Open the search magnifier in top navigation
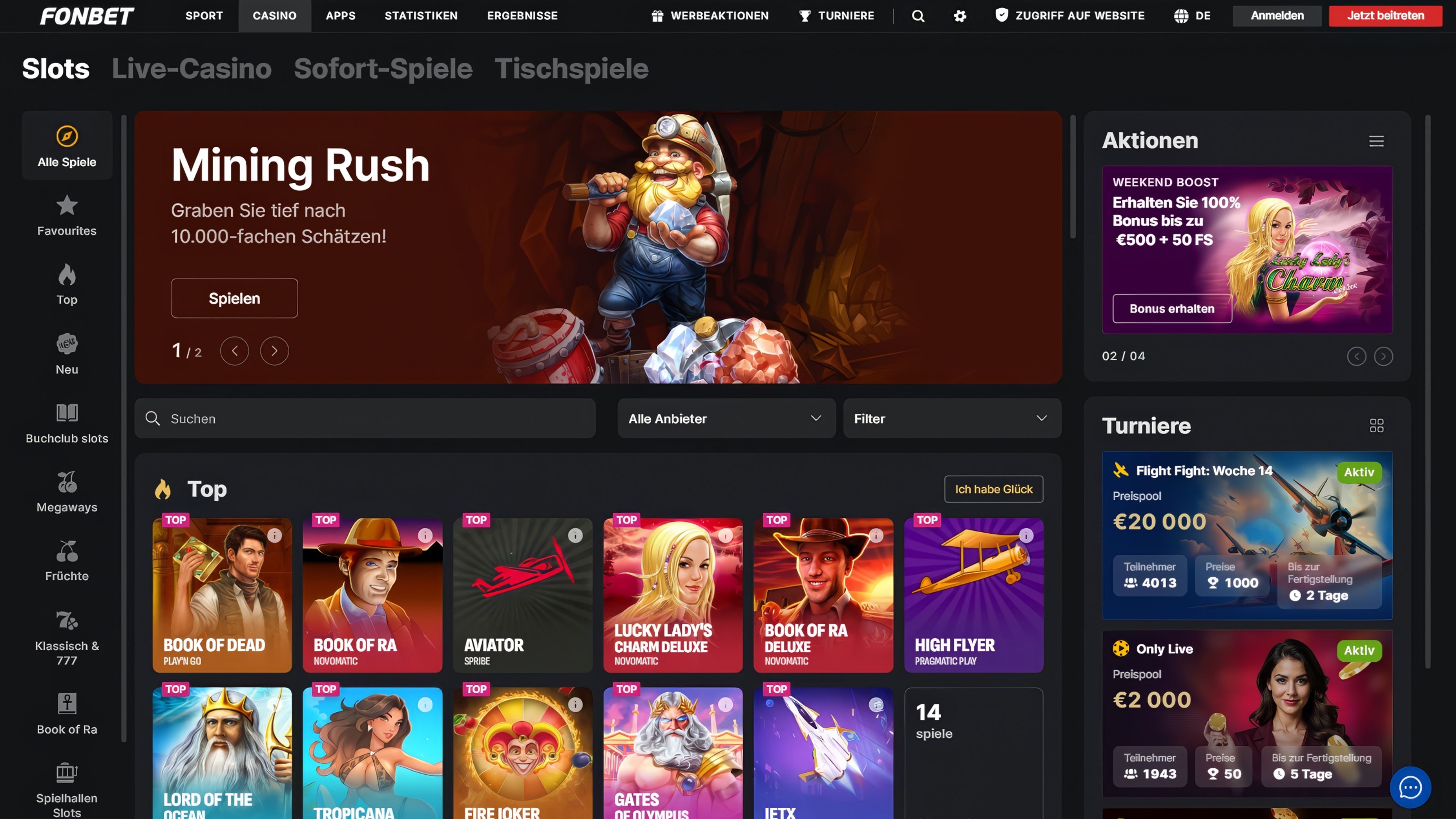1456x819 pixels. pos(918,16)
